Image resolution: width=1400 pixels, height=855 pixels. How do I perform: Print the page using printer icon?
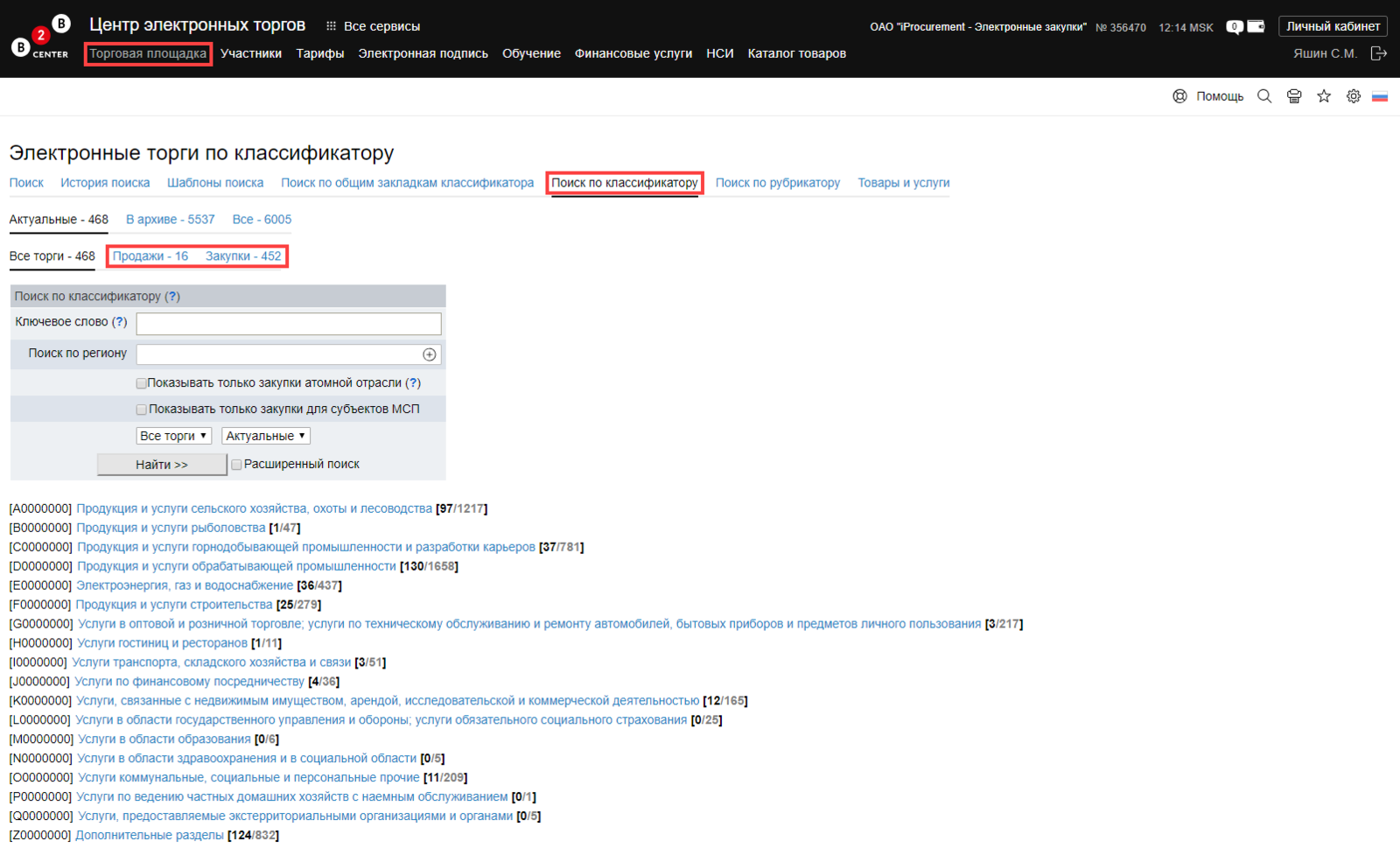click(x=1294, y=96)
